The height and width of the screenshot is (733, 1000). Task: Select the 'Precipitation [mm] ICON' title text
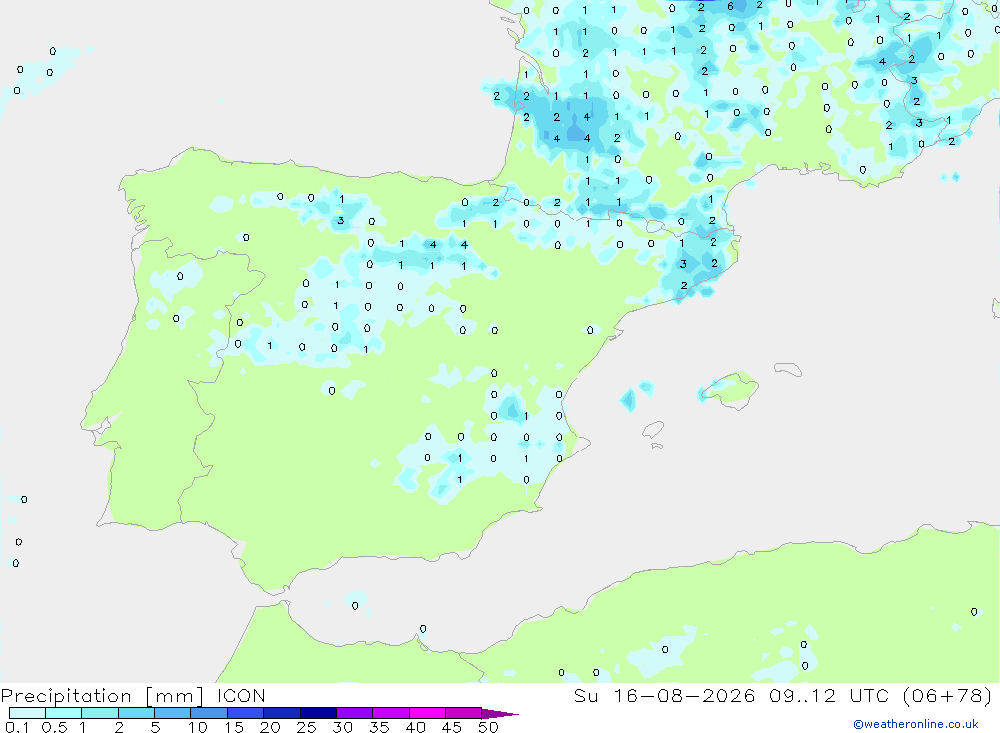(x=133, y=696)
